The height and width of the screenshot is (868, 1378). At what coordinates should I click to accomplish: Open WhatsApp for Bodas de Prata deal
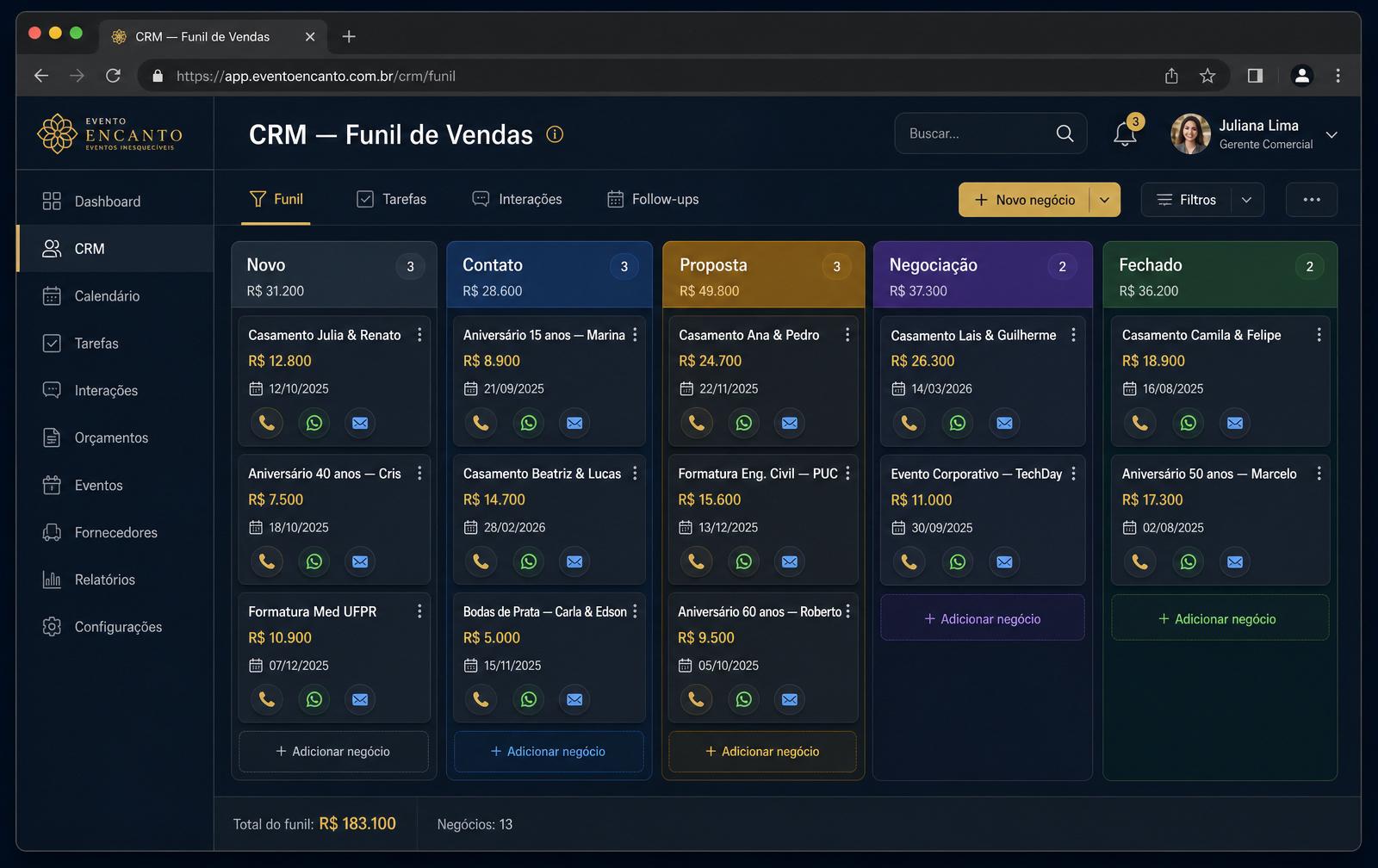[529, 699]
